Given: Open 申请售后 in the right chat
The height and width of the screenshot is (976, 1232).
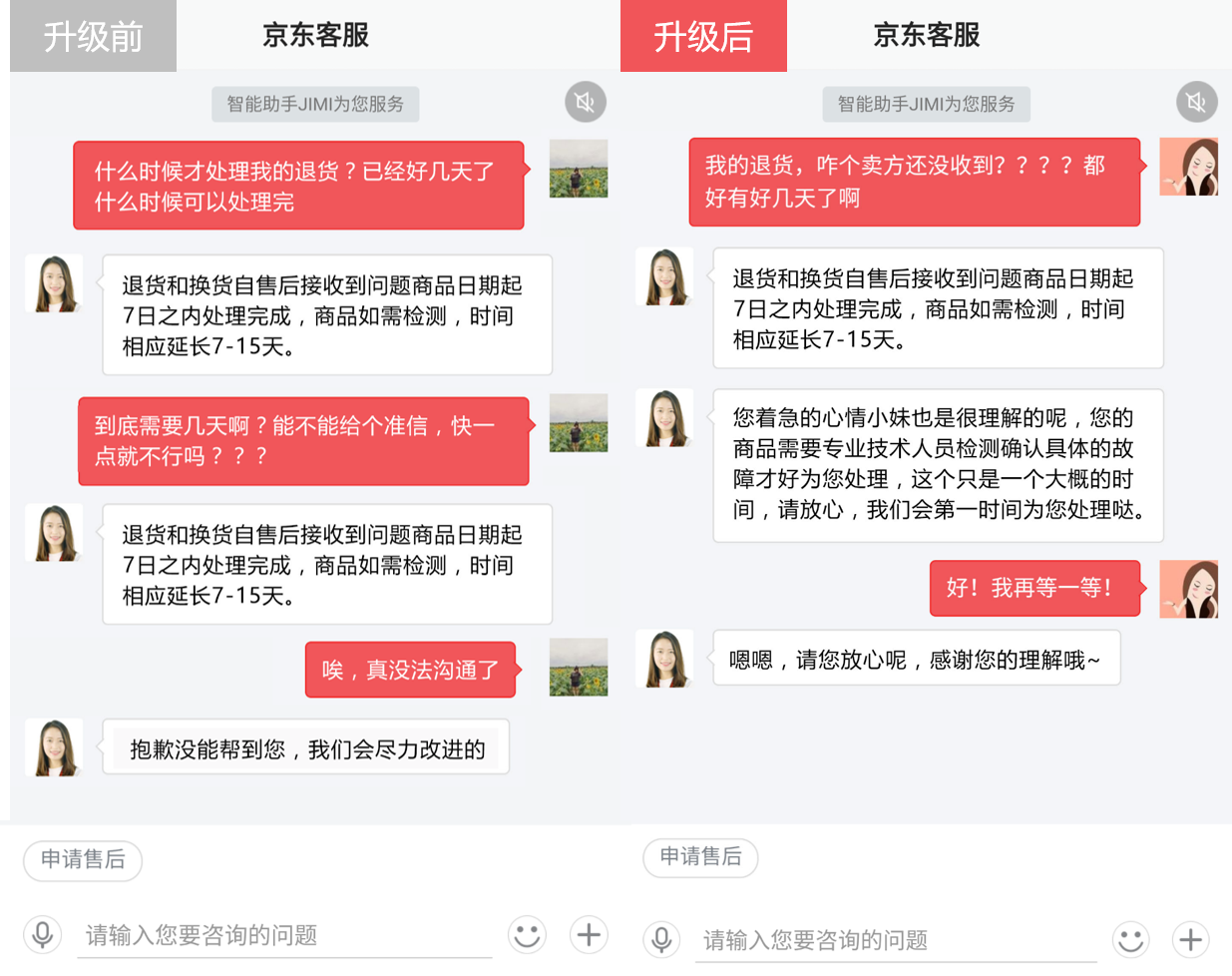Looking at the screenshot, I should (x=700, y=858).
